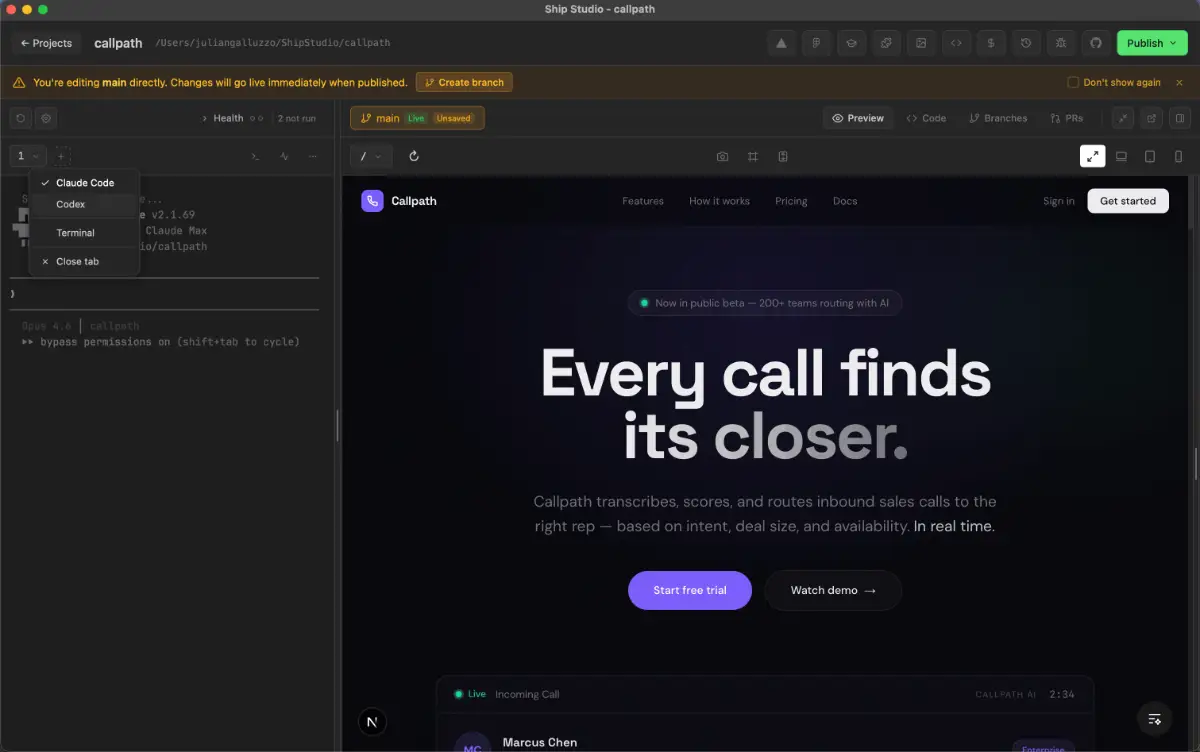
Task: Open the Docs nav link
Action: click(845, 201)
